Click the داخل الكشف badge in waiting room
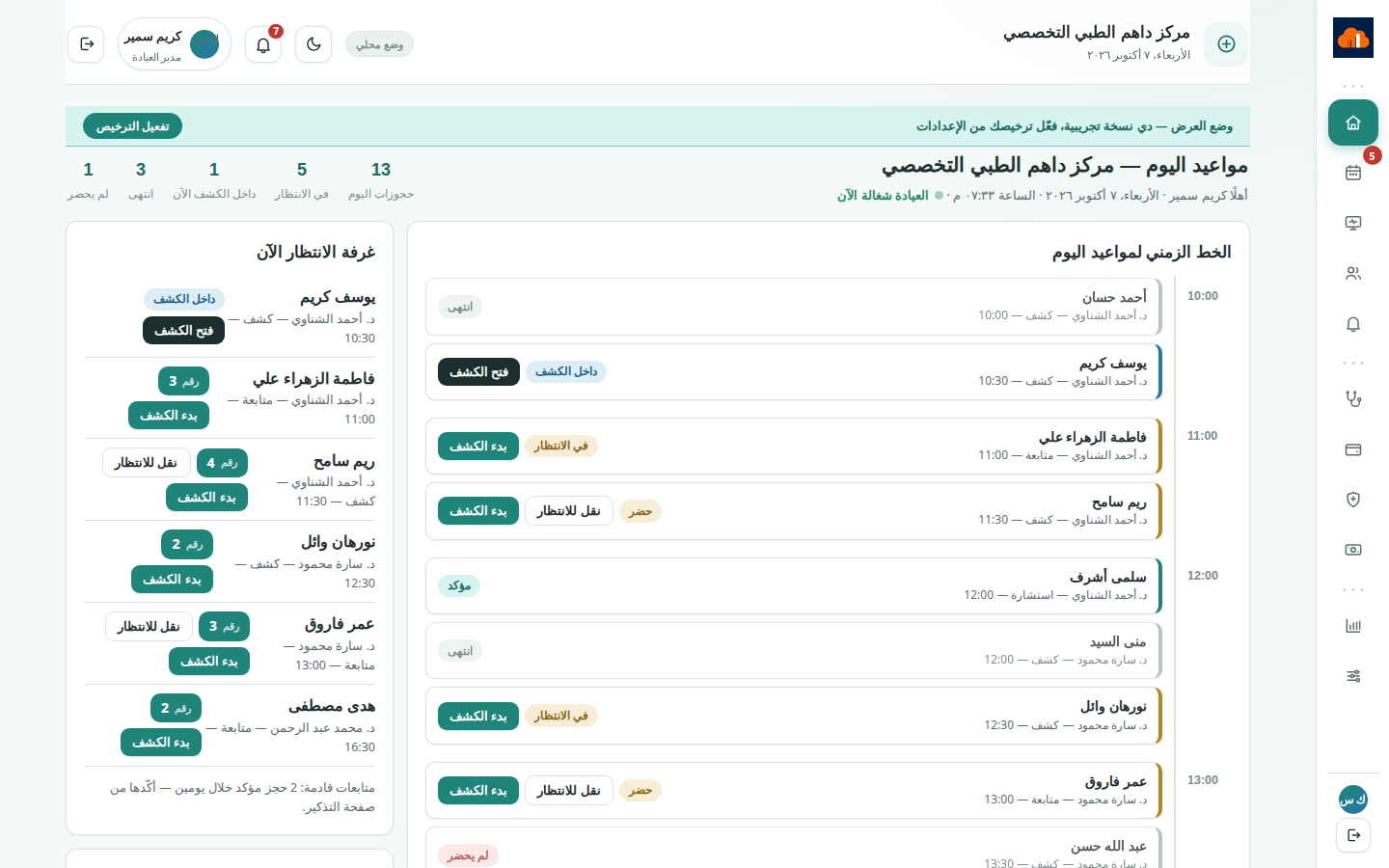 (x=184, y=299)
